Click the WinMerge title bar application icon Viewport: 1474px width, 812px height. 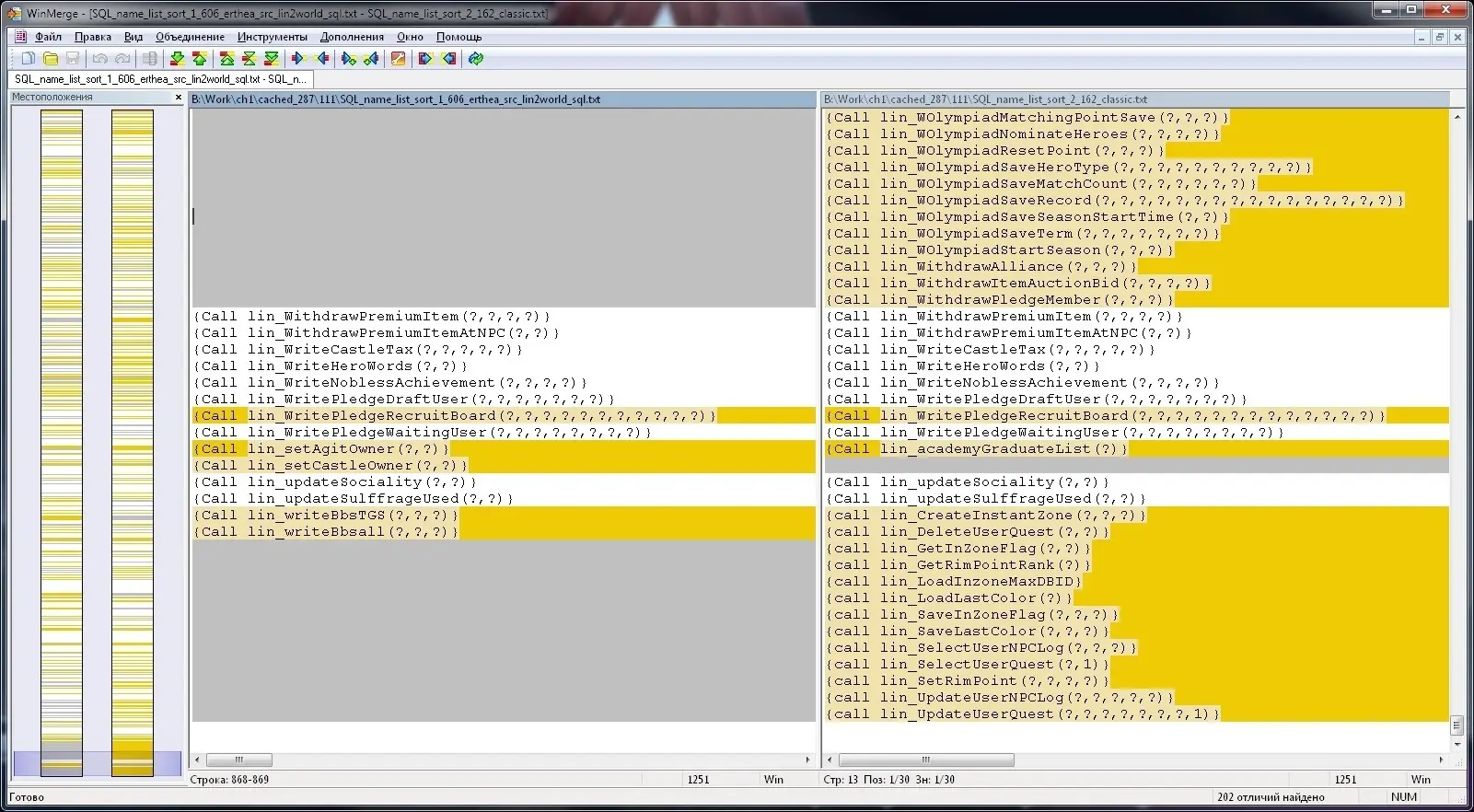tap(14, 13)
